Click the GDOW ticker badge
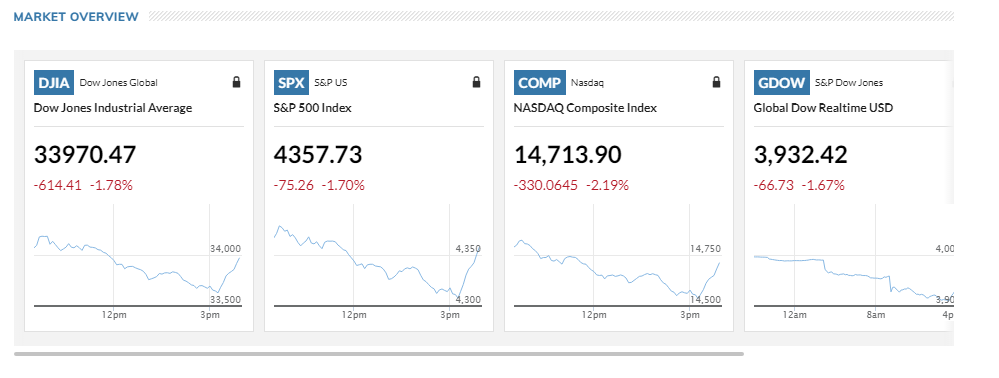The height and width of the screenshot is (378, 999). pyautogui.click(x=782, y=82)
